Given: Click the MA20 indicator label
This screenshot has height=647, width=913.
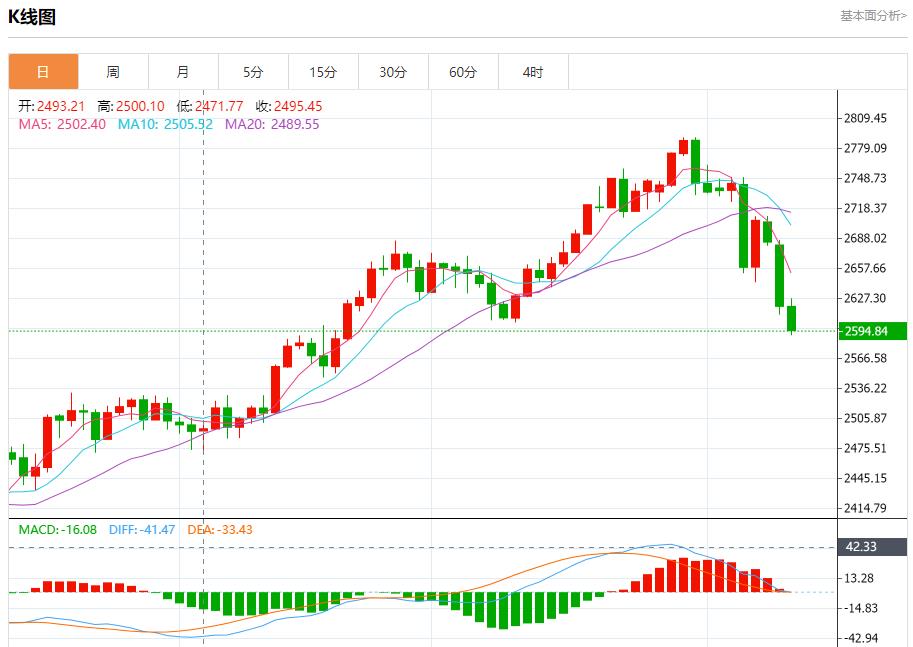Looking at the screenshot, I should click(x=272, y=124).
